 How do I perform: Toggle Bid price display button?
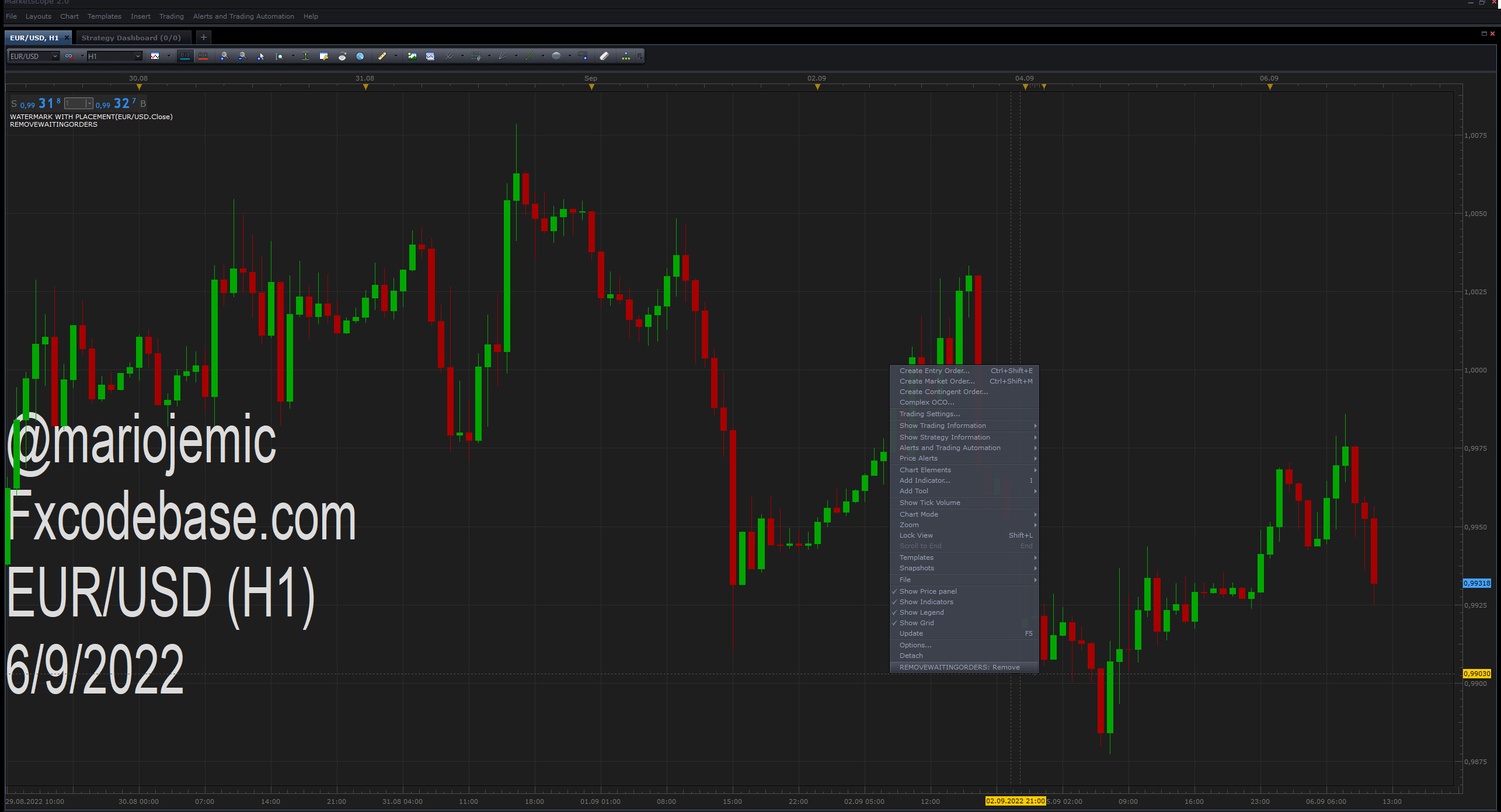point(185,57)
